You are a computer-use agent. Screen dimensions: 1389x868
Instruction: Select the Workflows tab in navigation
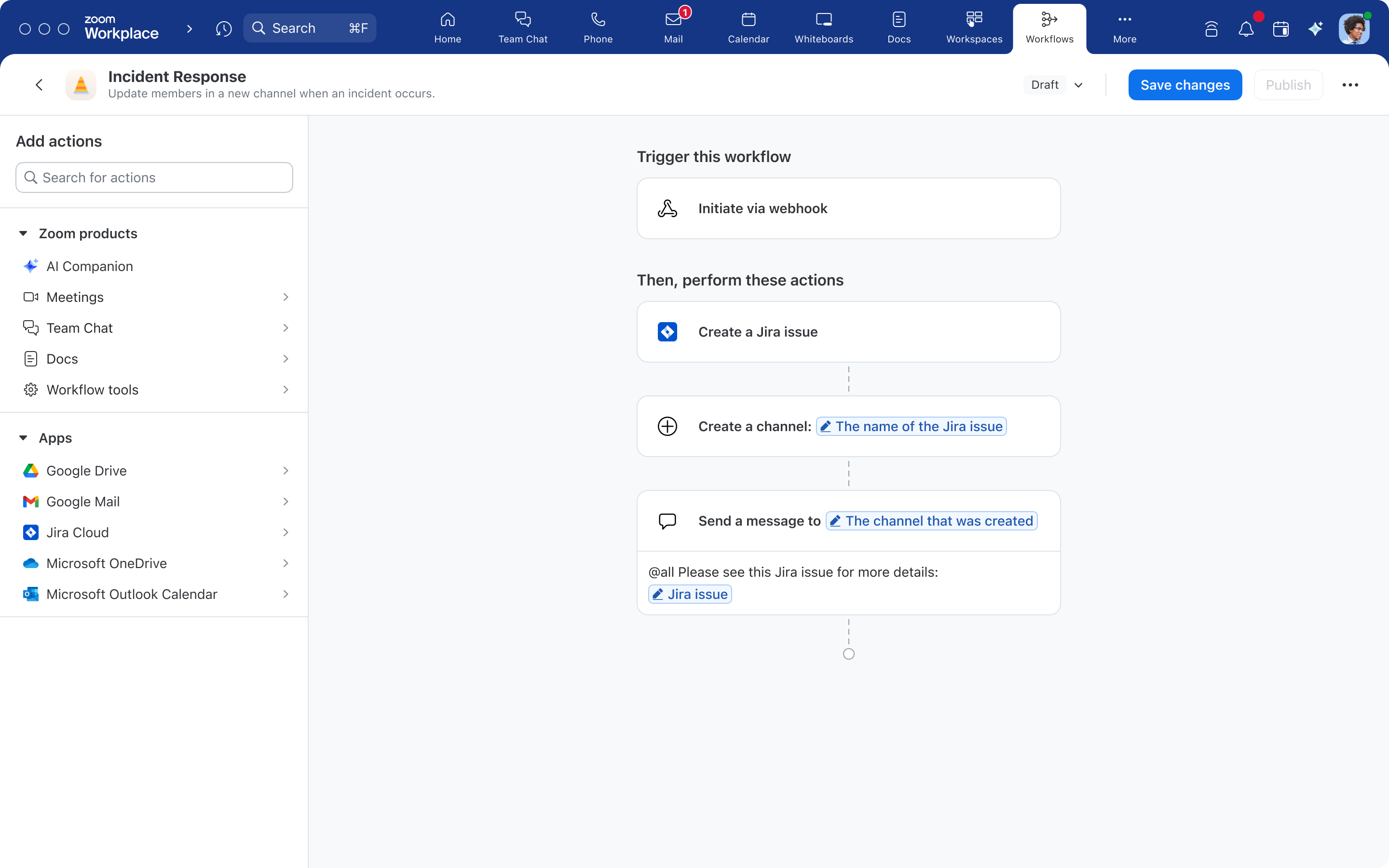1050,27
